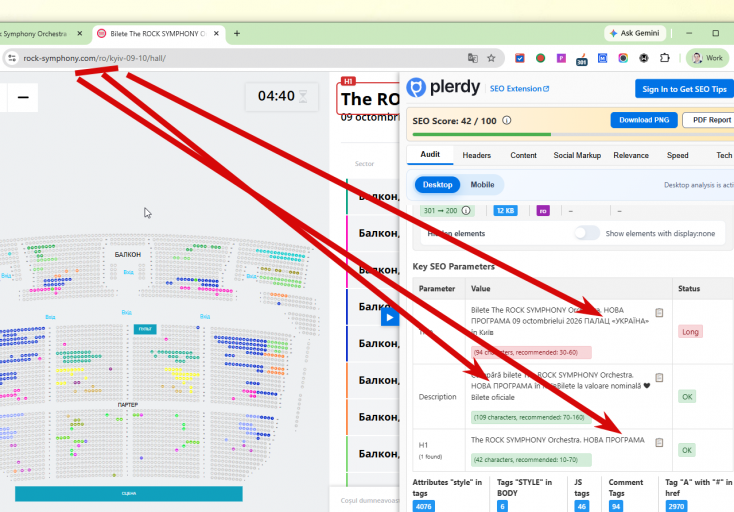Click the PDF Report button
The height and width of the screenshot is (512, 734).
tap(709, 120)
